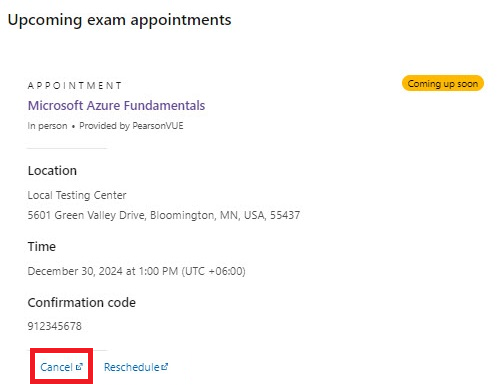Viewport: 501px width, 389px height.
Task: Click the December 30, 2024 date text
Action: pyautogui.click(x=75, y=271)
